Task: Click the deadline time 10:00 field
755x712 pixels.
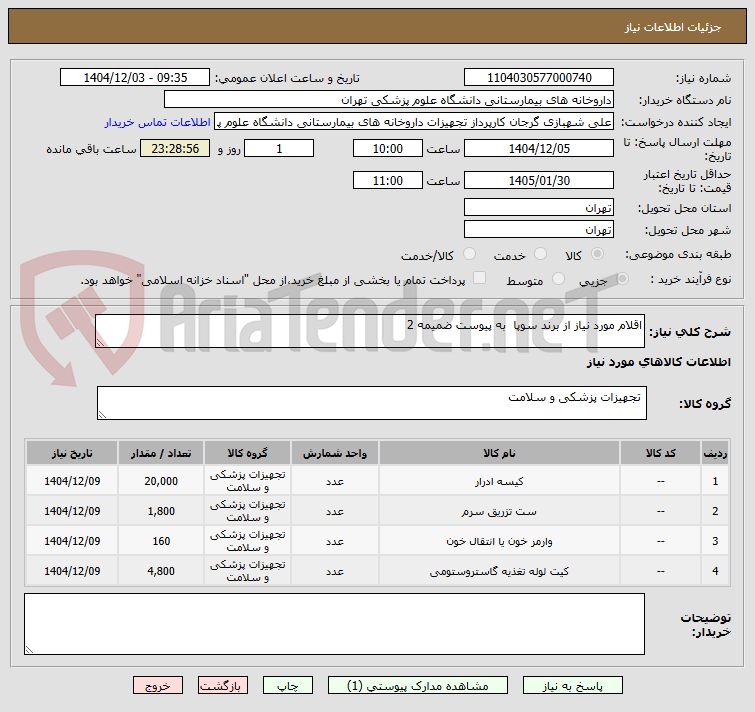Action: [388, 149]
